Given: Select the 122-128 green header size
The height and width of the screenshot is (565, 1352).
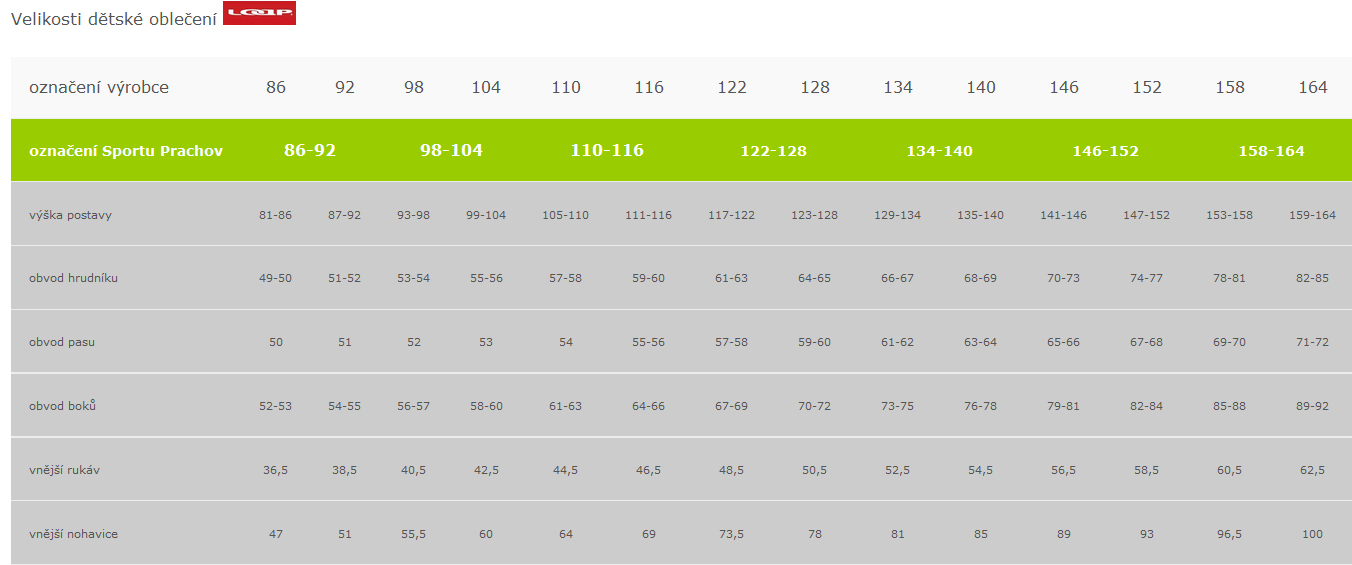Looking at the screenshot, I should (x=773, y=151).
